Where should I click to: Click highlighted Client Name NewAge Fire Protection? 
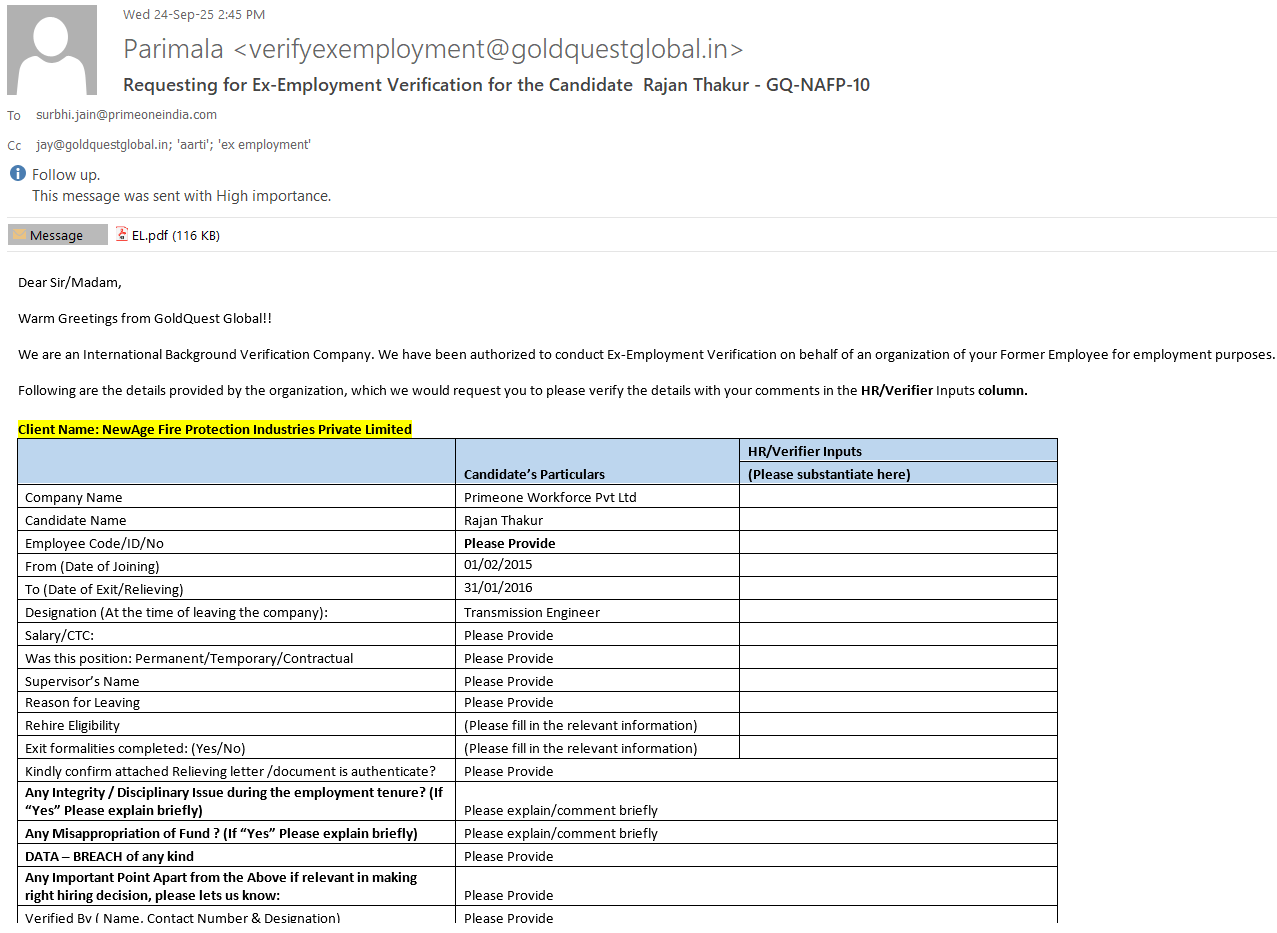215,429
